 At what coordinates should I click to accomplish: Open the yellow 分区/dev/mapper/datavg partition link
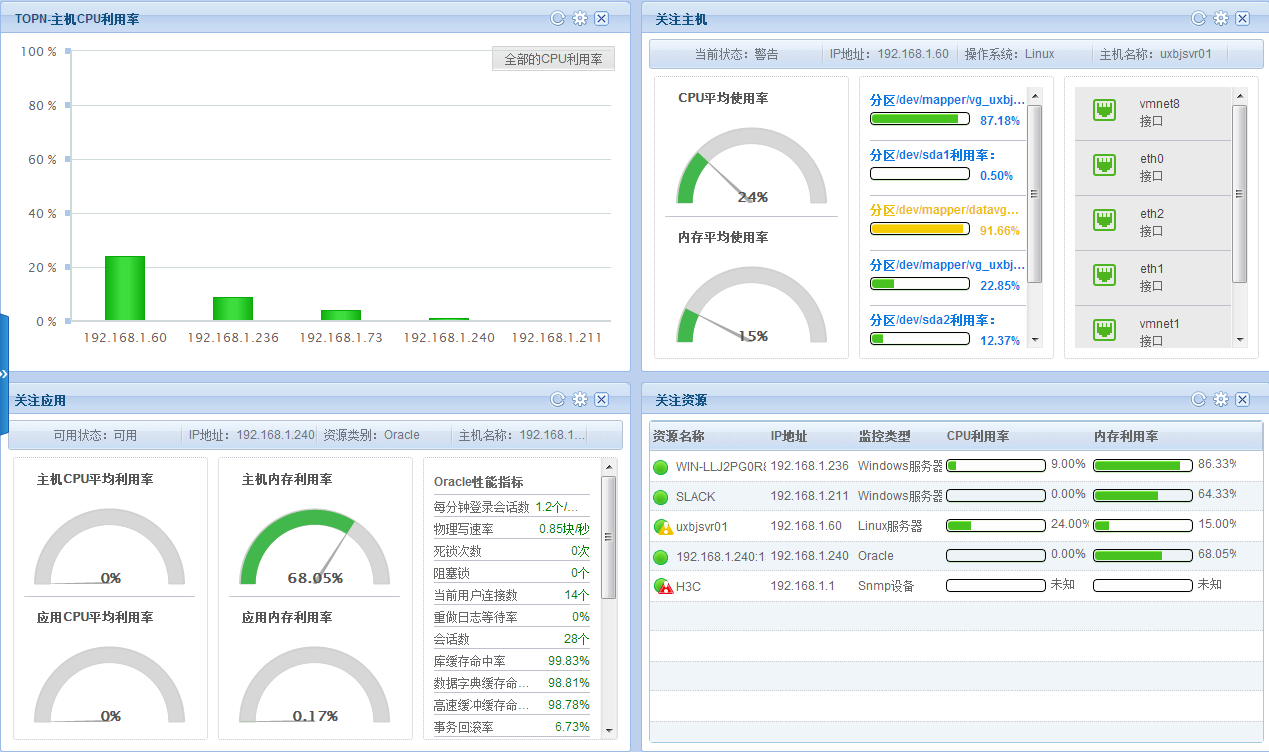click(x=944, y=210)
